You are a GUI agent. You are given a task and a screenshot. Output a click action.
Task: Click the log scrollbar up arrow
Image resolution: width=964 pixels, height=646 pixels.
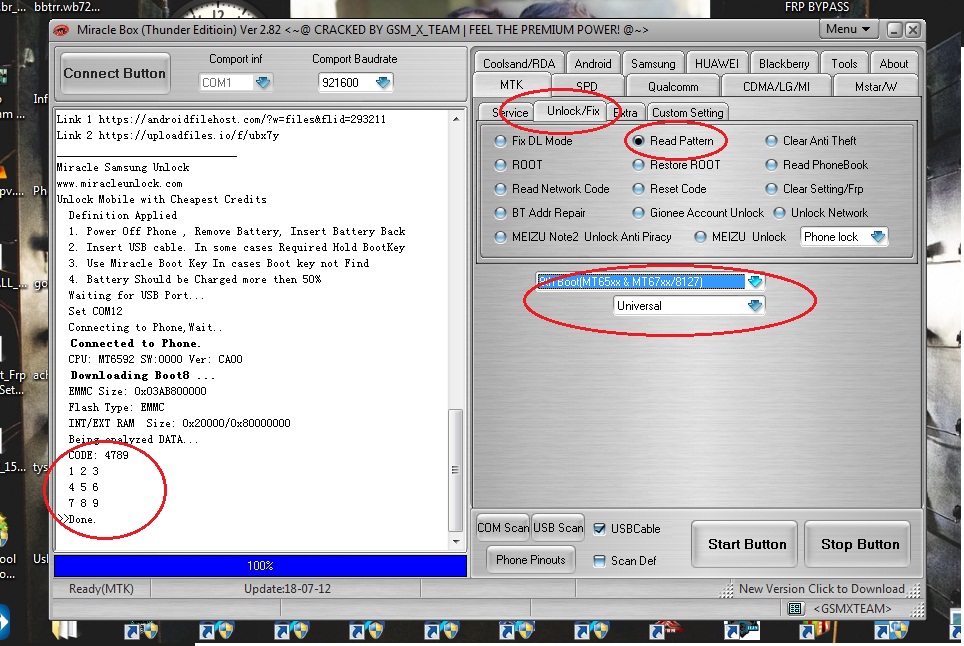pos(456,119)
